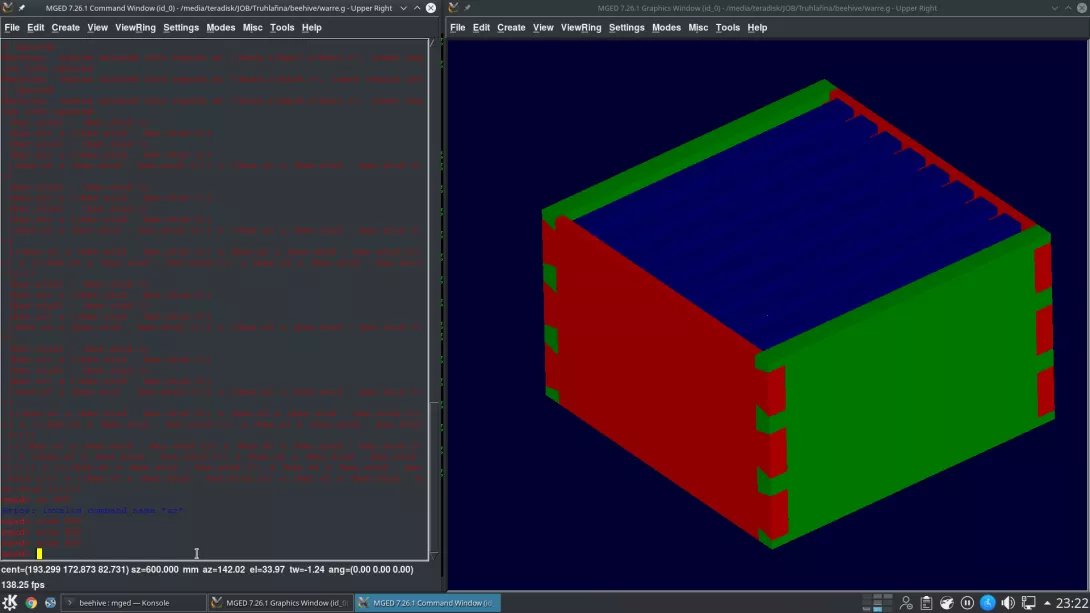Click the 138.25 fps readout
The width and height of the screenshot is (1090, 613).
click(x=23, y=585)
